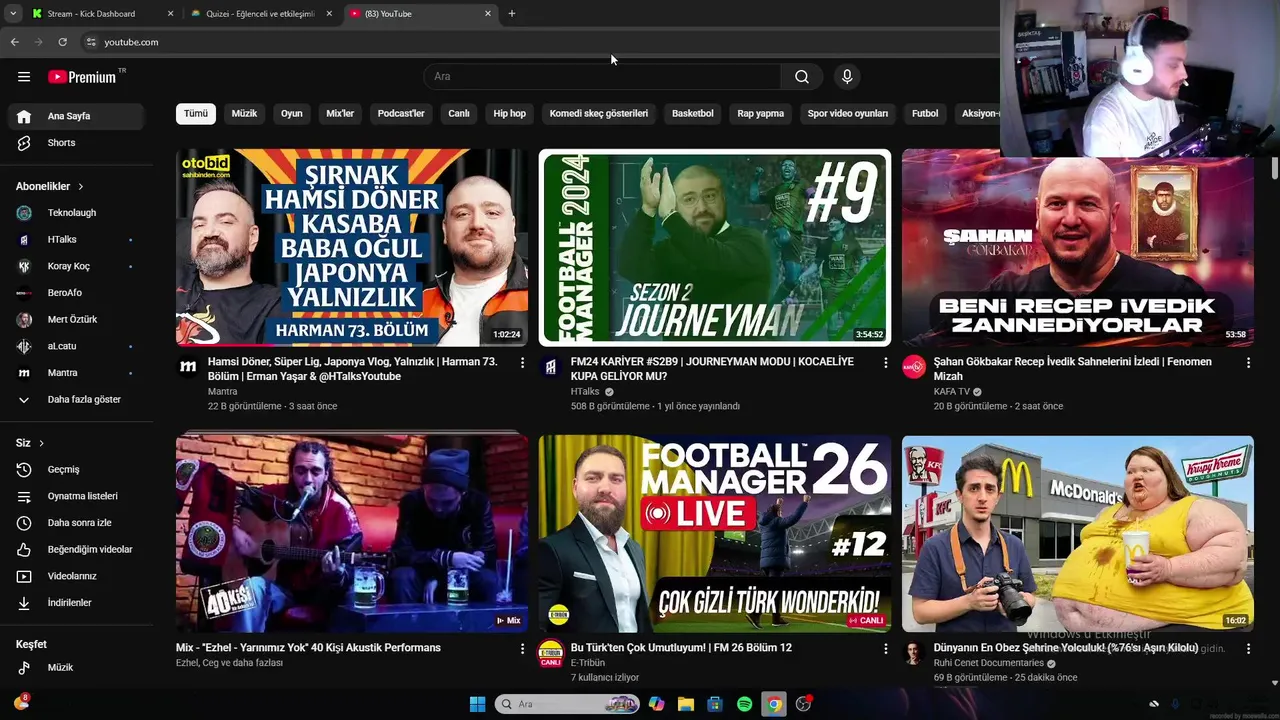Click the YouTube Premium logo
1280x720 pixels.
click(x=82, y=77)
